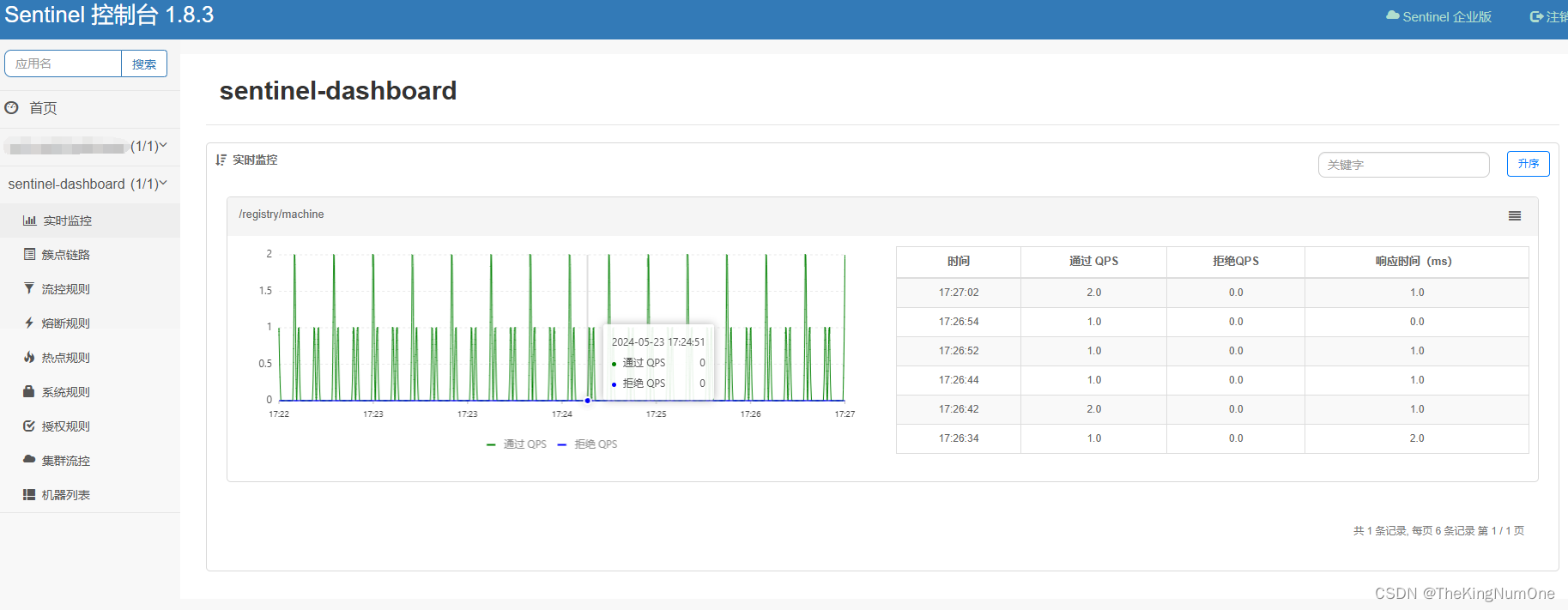Viewport: 1568px width, 610px height.
Task: Open the 首页 home page
Action: pyautogui.click(x=43, y=108)
